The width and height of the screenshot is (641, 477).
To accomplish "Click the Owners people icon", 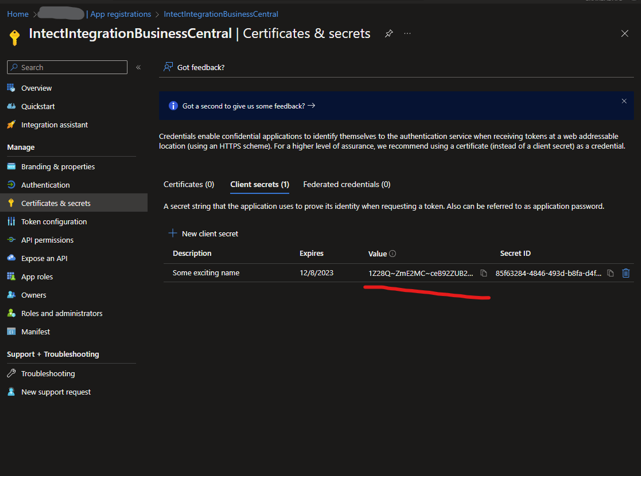I will click(11, 295).
